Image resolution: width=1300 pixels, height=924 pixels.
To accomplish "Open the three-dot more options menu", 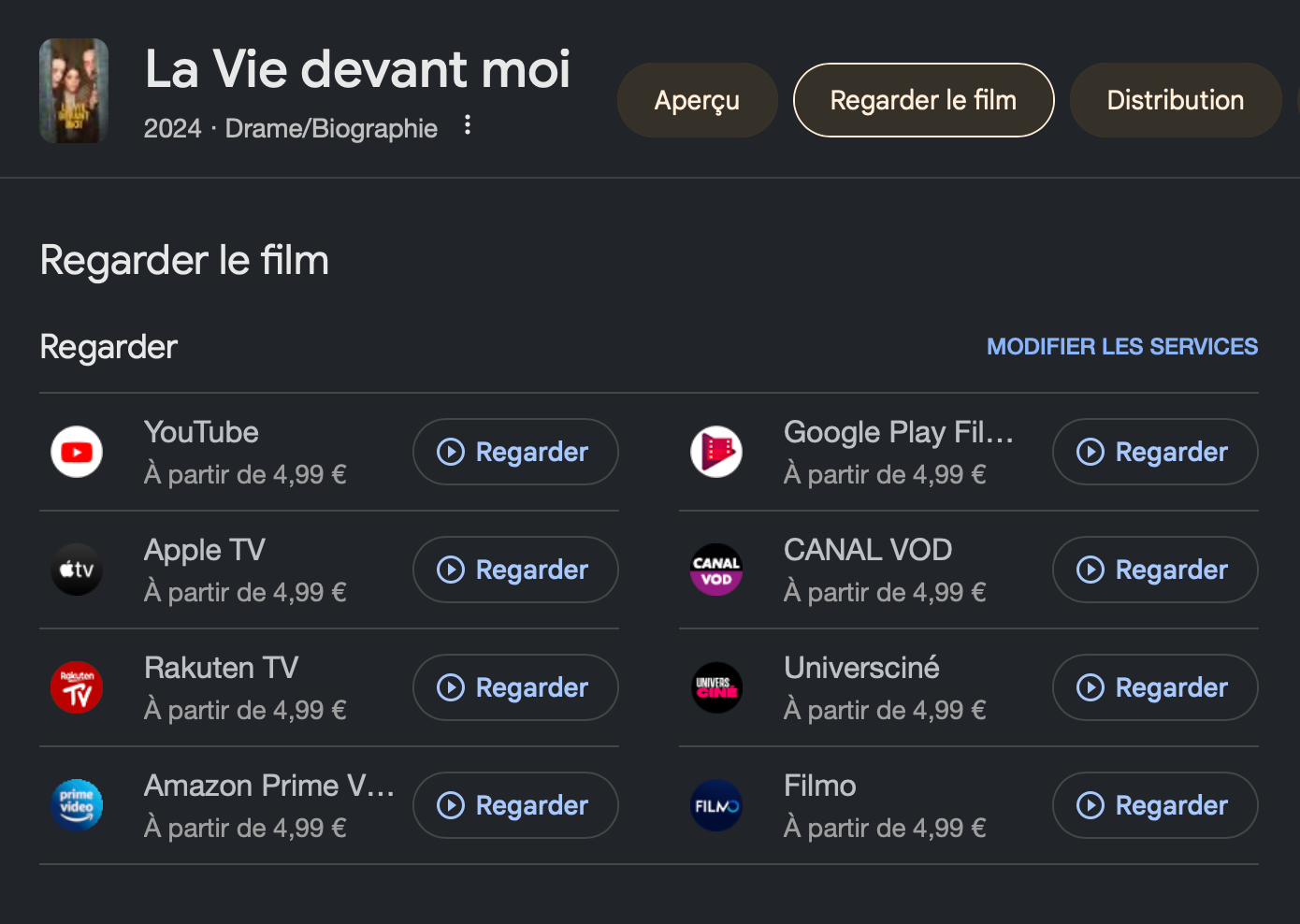I will coord(468,125).
